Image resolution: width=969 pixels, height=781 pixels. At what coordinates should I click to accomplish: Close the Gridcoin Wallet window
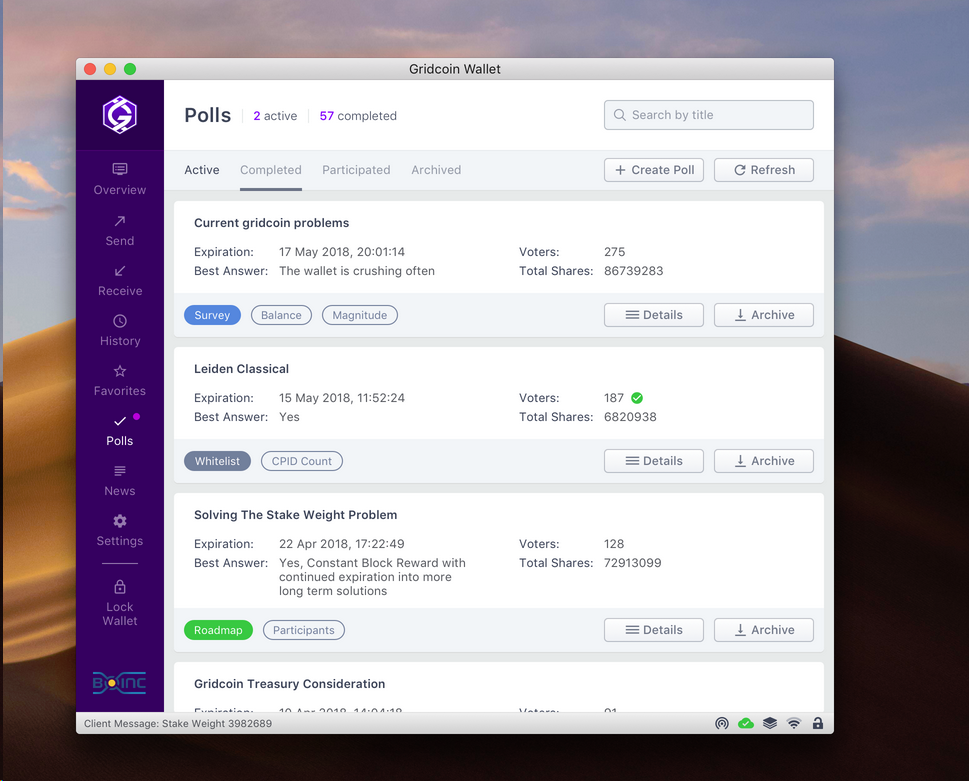point(90,69)
